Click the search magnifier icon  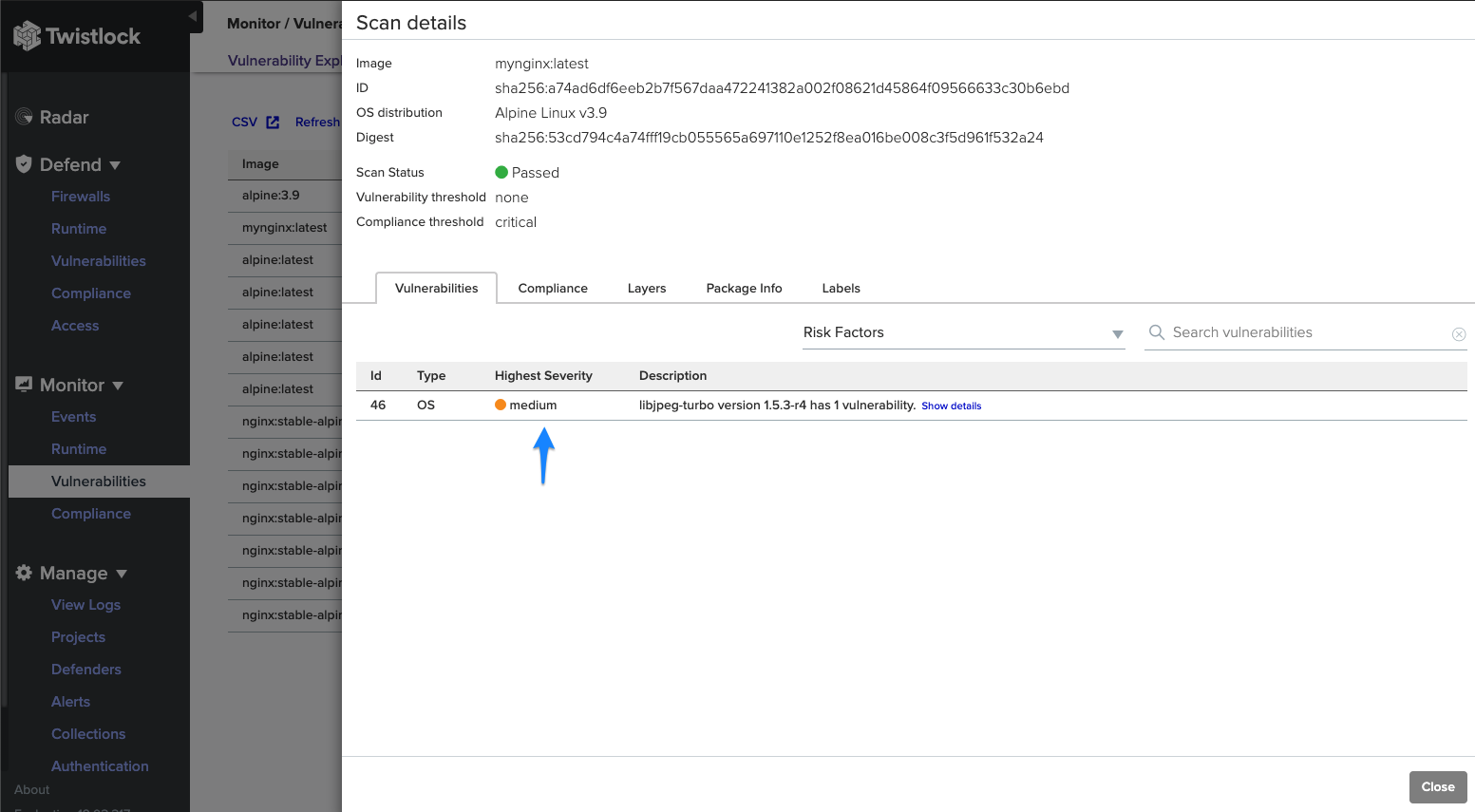pyautogui.click(x=1156, y=332)
